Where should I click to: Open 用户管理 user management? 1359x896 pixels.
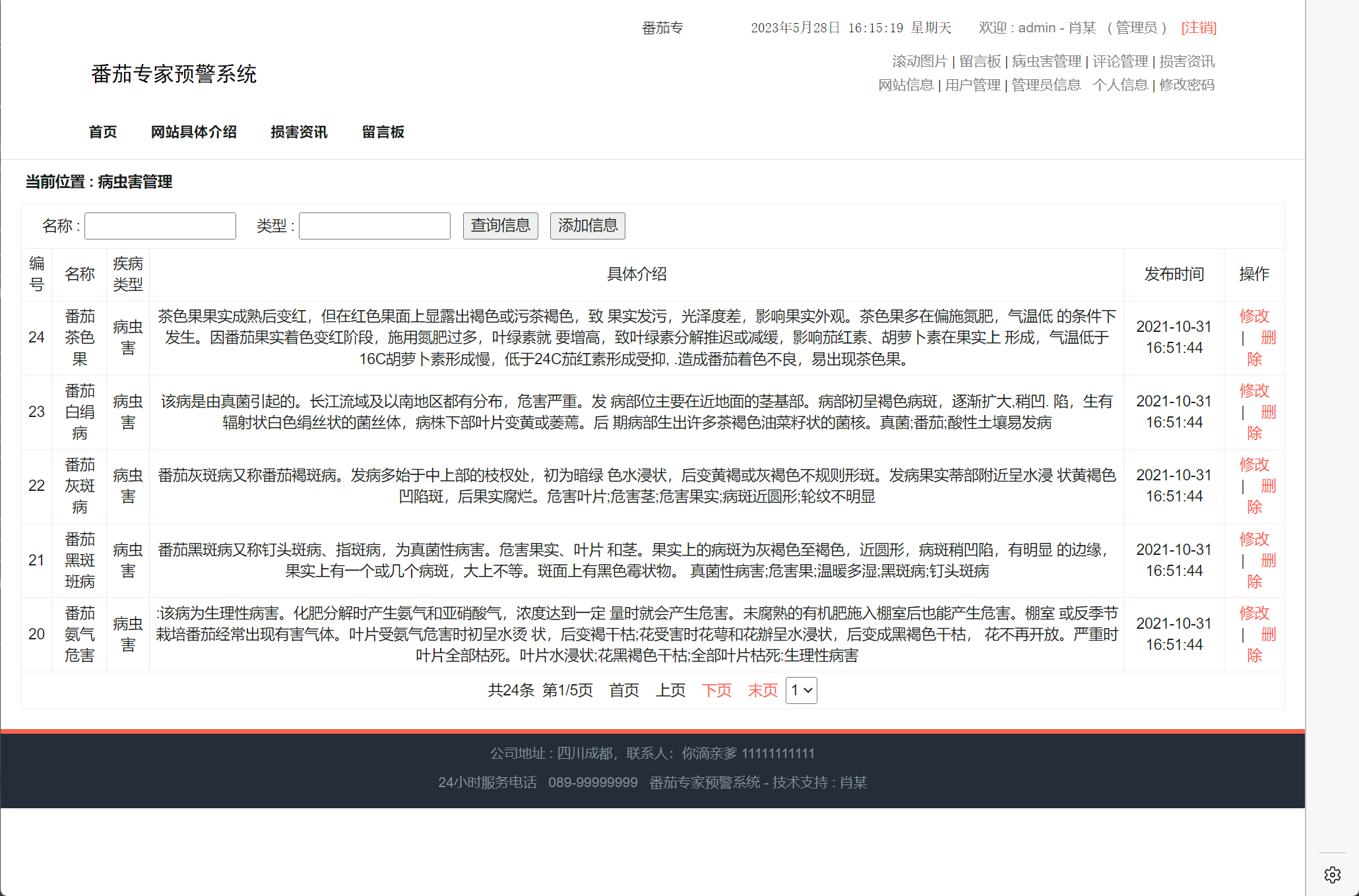point(972,84)
